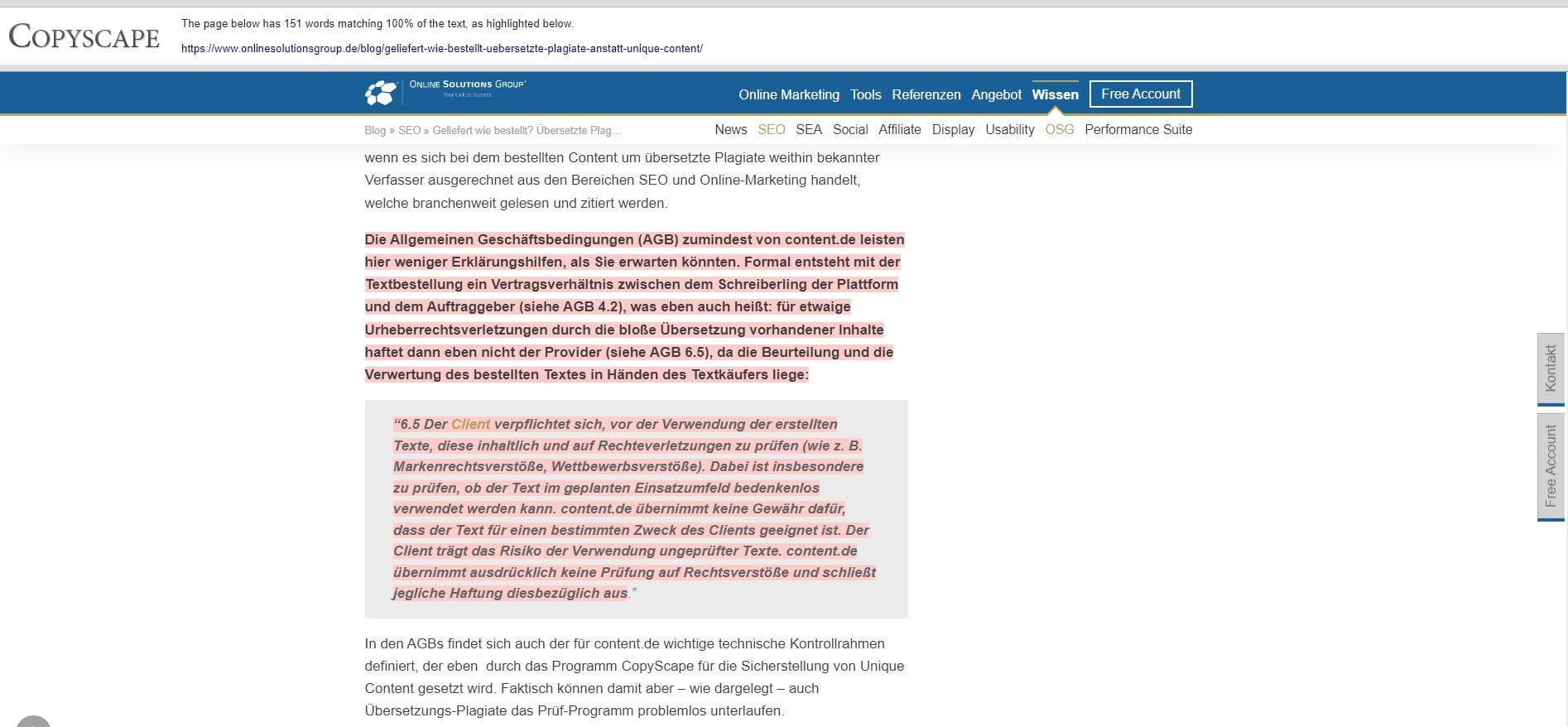
Task: Open the OSG subcategory
Action: [1060, 129]
